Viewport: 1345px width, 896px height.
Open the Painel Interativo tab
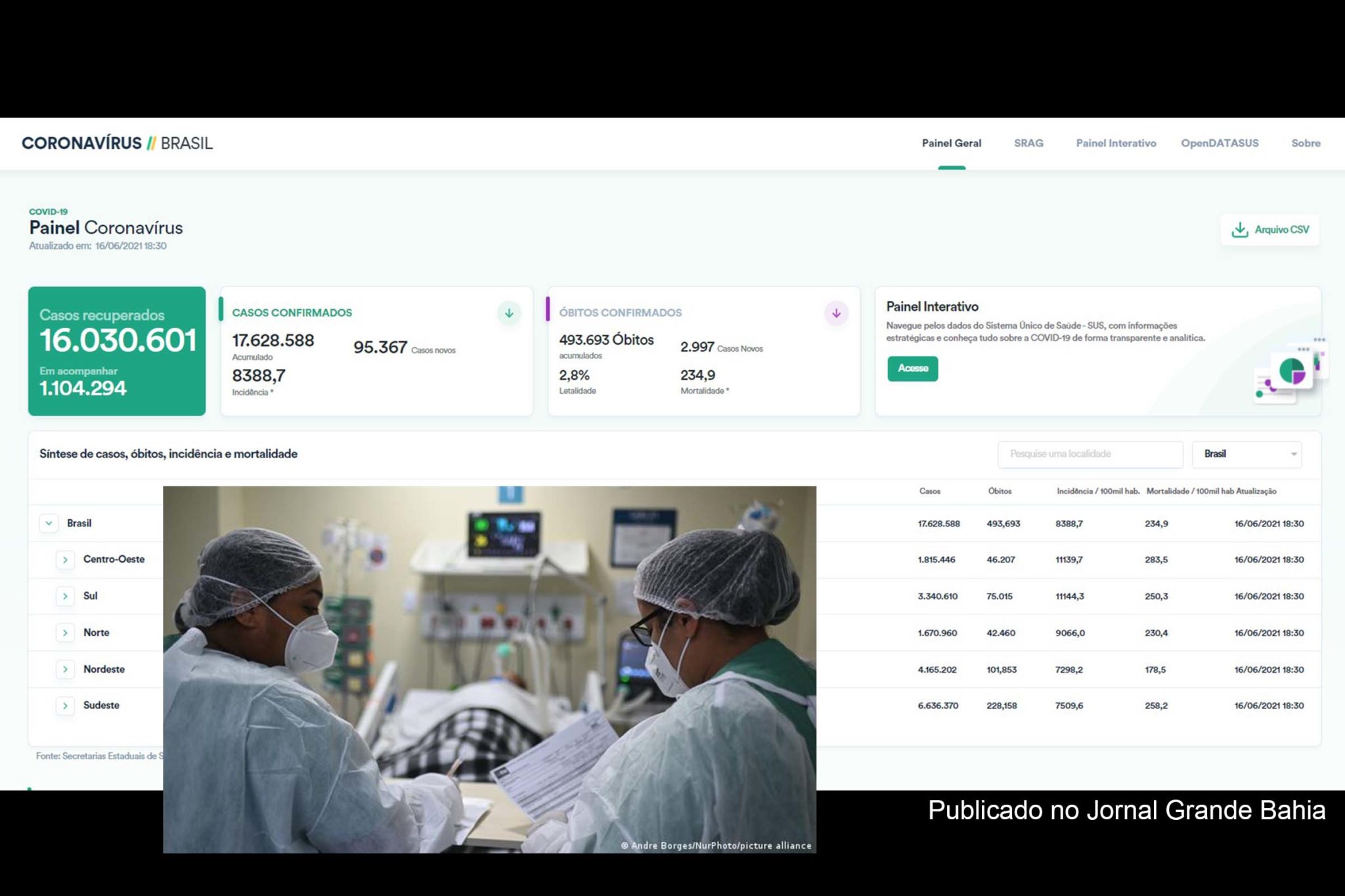(x=1116, y=143)
